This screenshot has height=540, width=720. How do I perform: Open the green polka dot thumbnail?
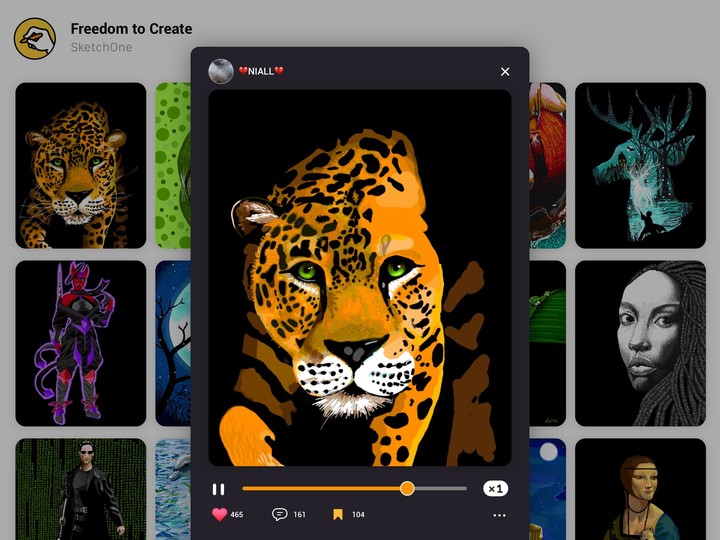tap(173, 165)
